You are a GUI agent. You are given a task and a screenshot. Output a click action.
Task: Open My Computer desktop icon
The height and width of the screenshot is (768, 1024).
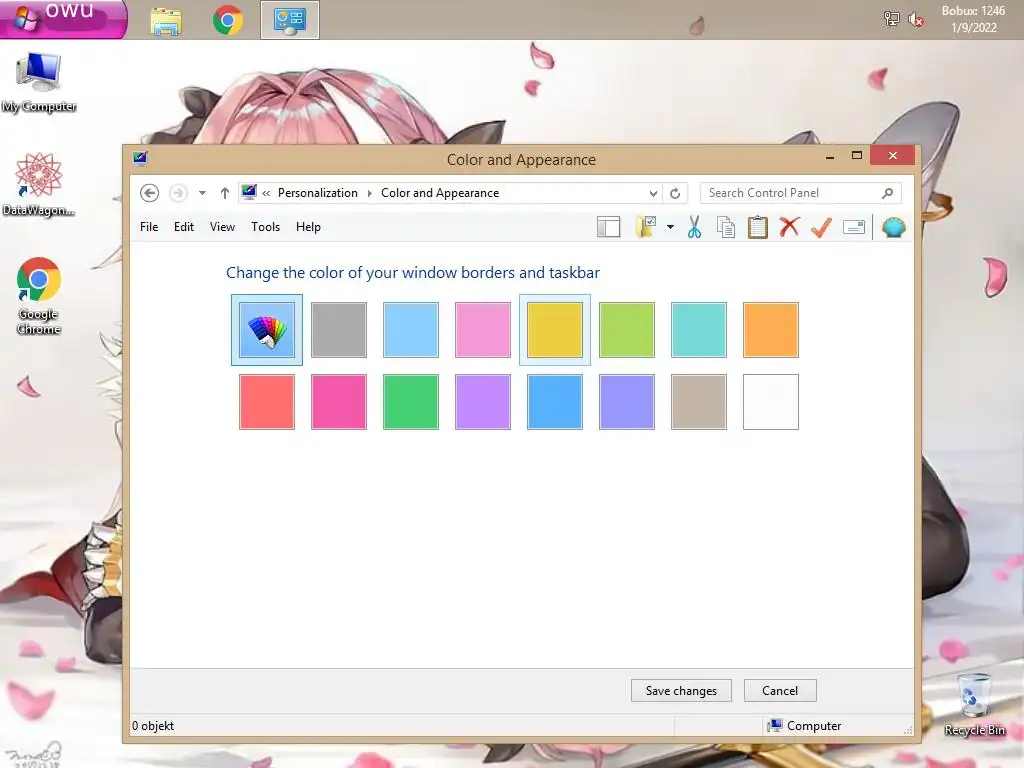coord(39,83)
